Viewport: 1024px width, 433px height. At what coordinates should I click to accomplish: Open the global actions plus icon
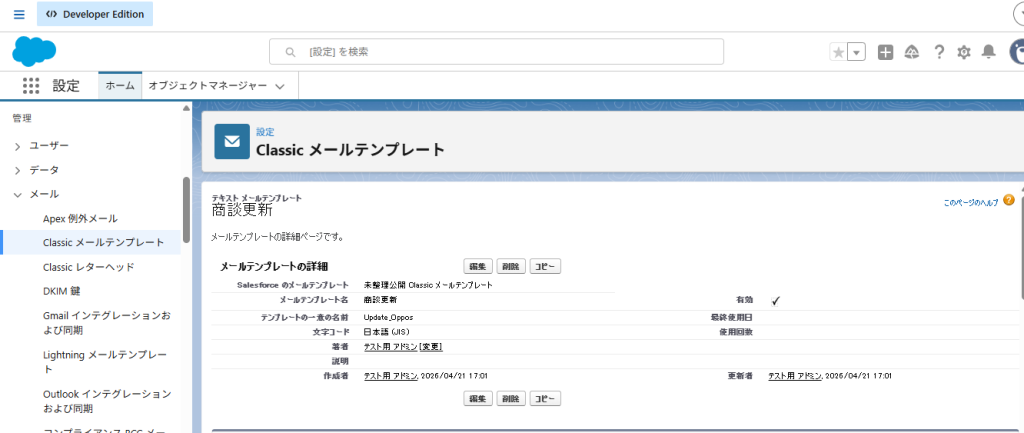885,52
